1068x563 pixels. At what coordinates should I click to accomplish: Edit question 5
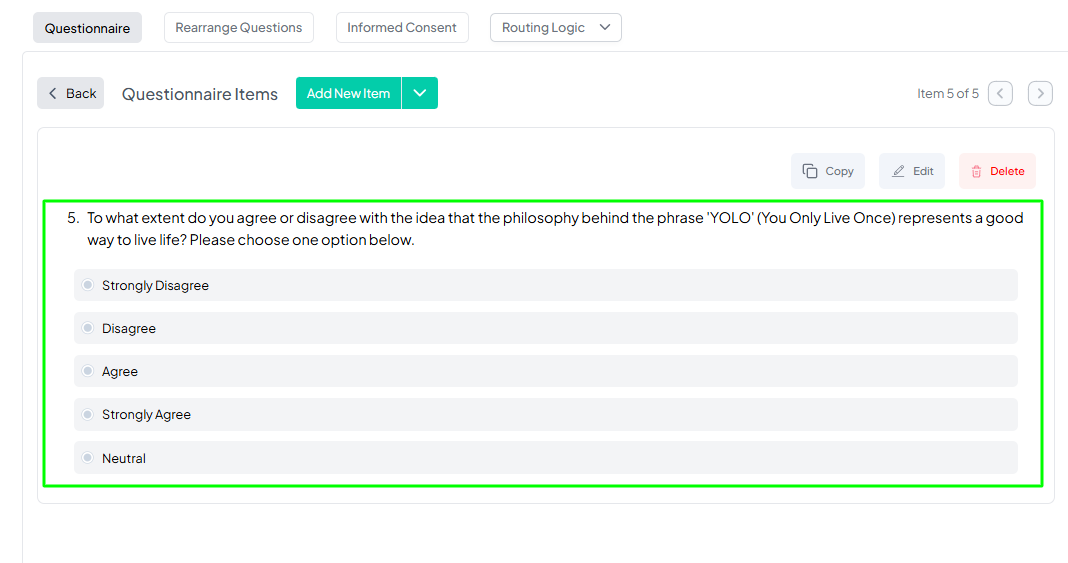912,171
